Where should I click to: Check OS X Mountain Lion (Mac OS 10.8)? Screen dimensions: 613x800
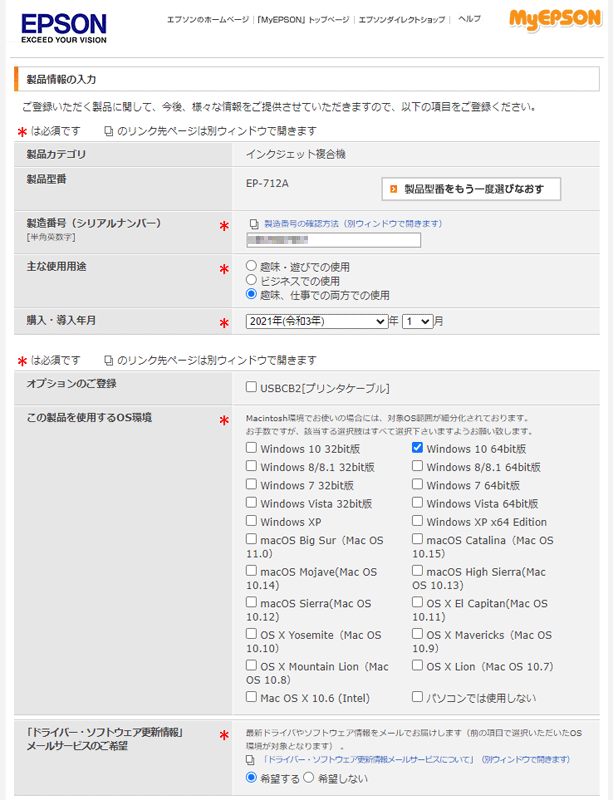(251, 666)
